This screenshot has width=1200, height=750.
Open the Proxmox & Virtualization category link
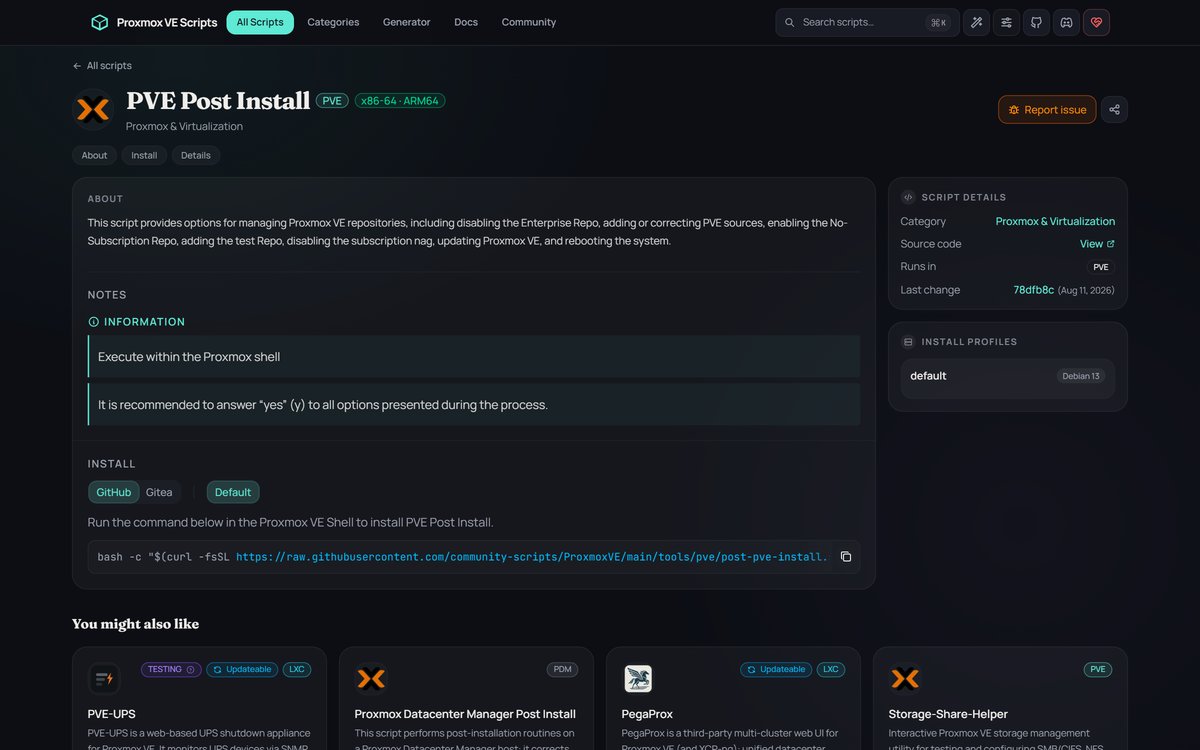1055,221
